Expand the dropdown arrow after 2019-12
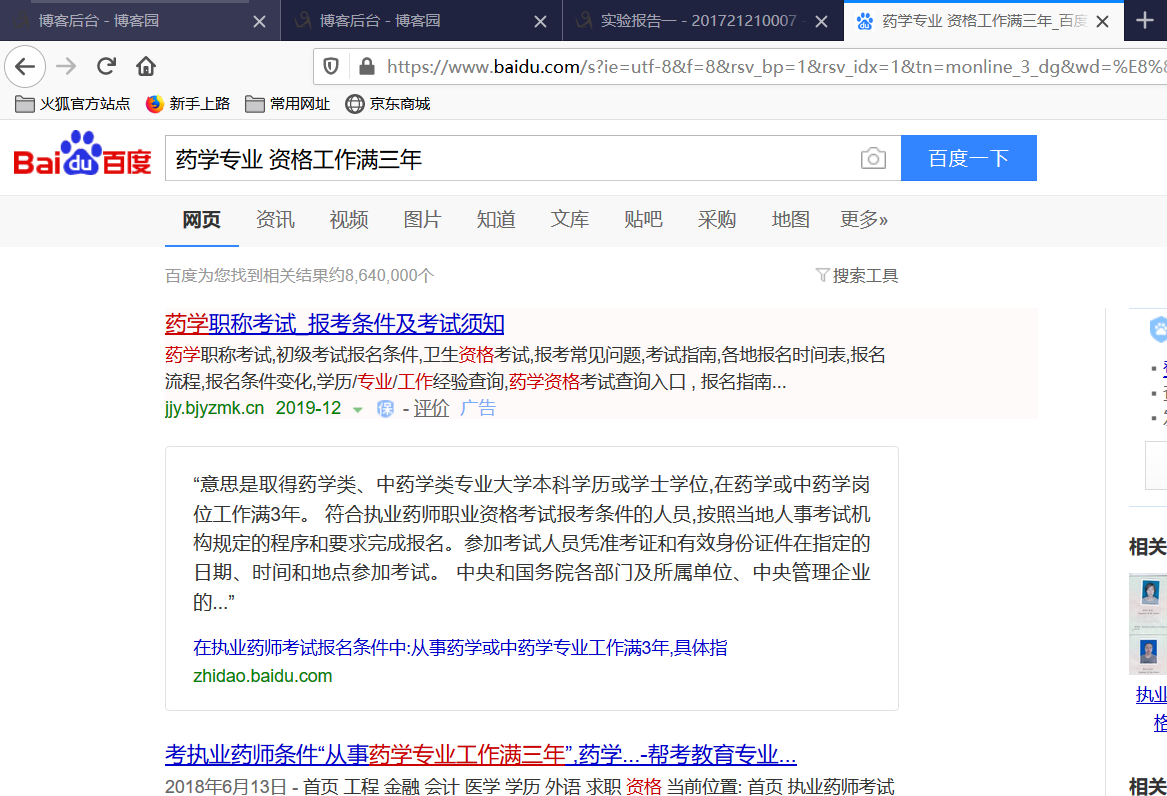This screenshot has height=796, width=1167. [357, 410]
